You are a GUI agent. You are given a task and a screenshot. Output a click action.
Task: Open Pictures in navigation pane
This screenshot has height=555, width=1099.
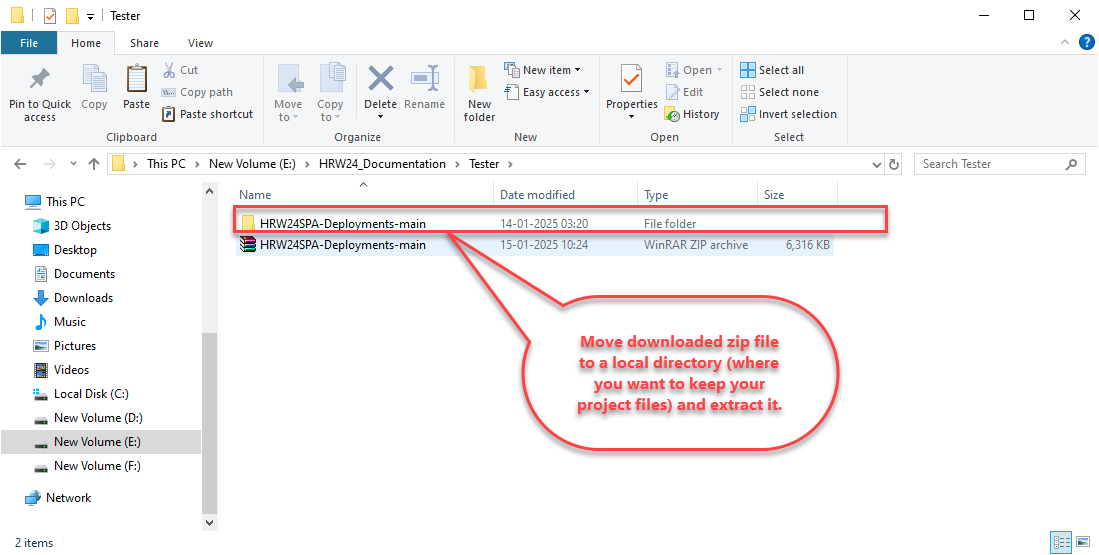64,345
